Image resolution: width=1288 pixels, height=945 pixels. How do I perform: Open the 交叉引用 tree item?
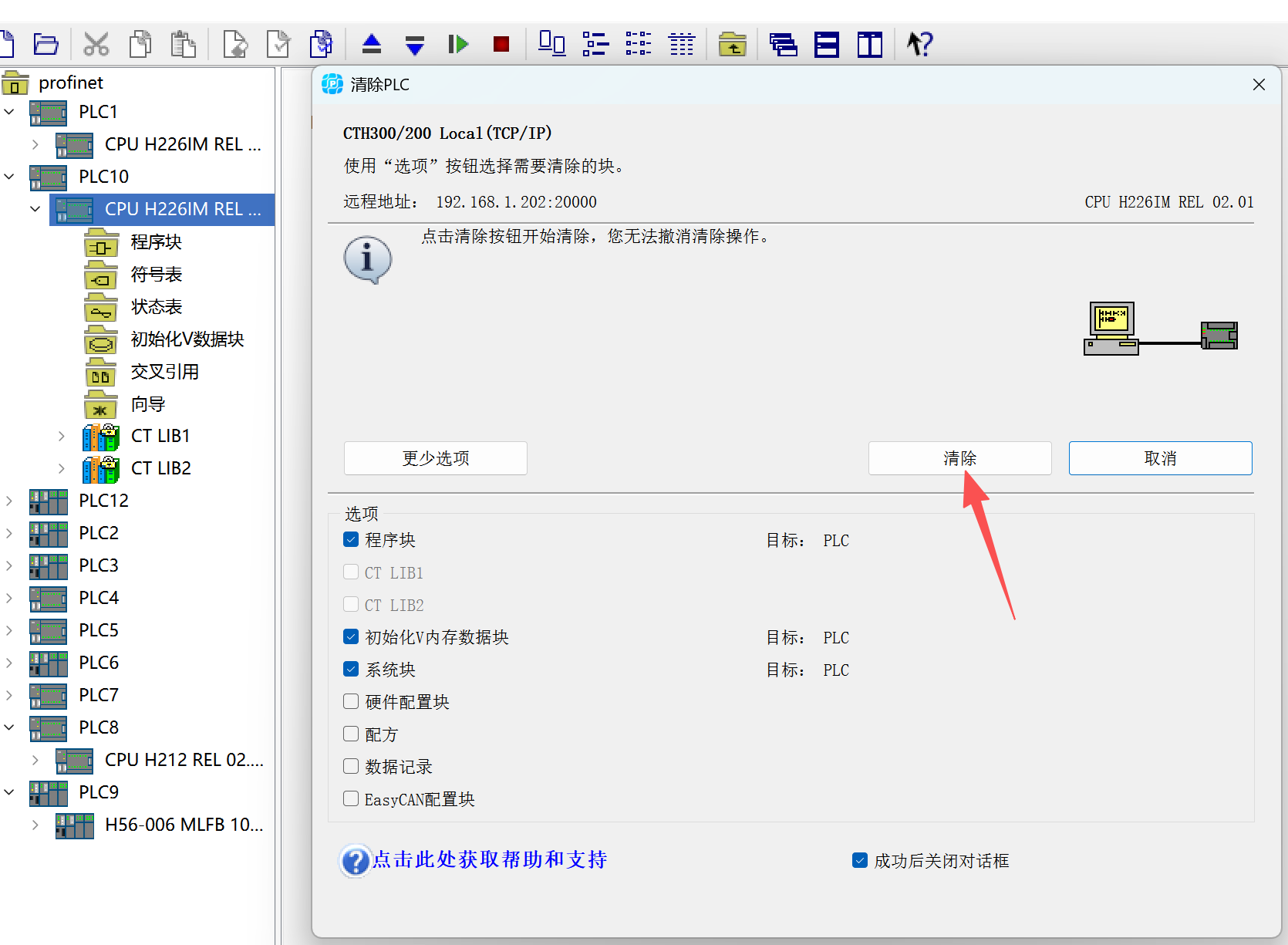point(165,372)
